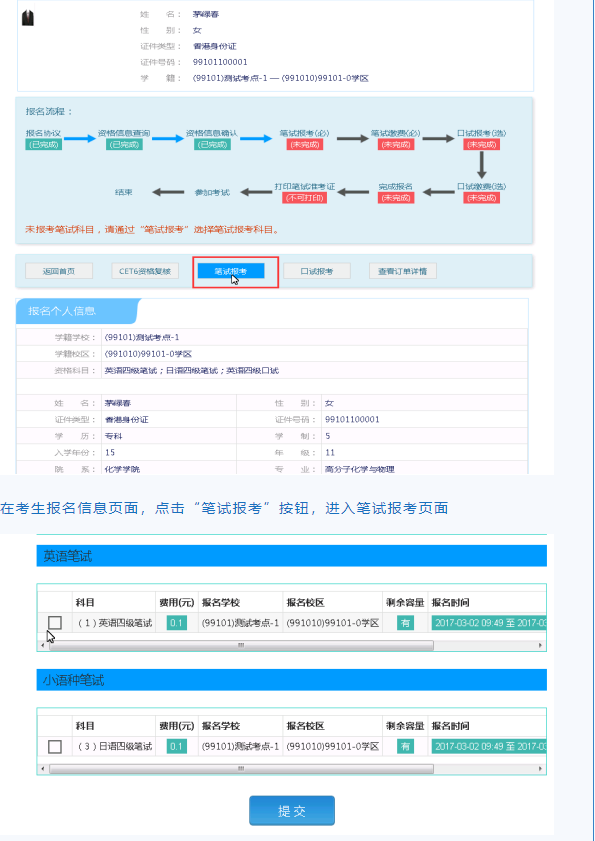The width and height of the screenshot is (595, 841).
Task: Click left scroll arrow of 英语笔试 table
Action: pyautogui.click(x=43, y=645)
